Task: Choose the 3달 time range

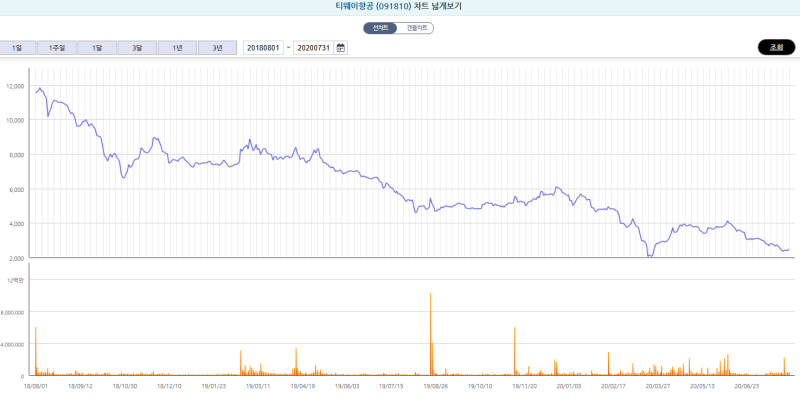Action: tap(137, 48)
